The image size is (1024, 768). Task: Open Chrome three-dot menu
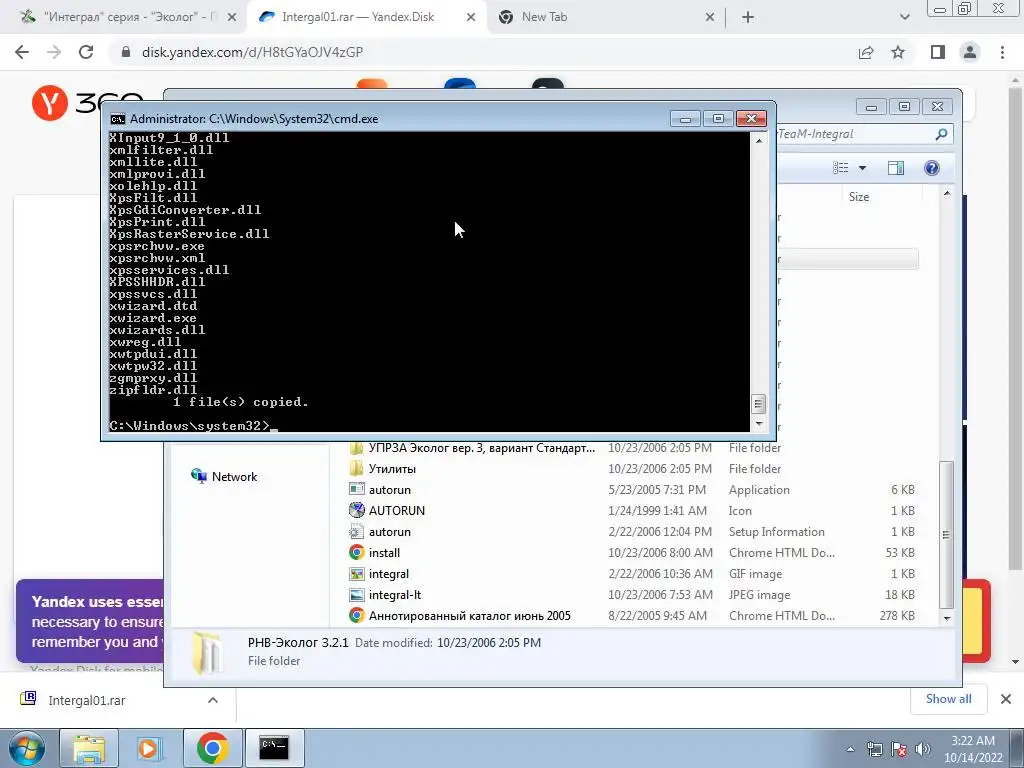(x=1002, y=52)
